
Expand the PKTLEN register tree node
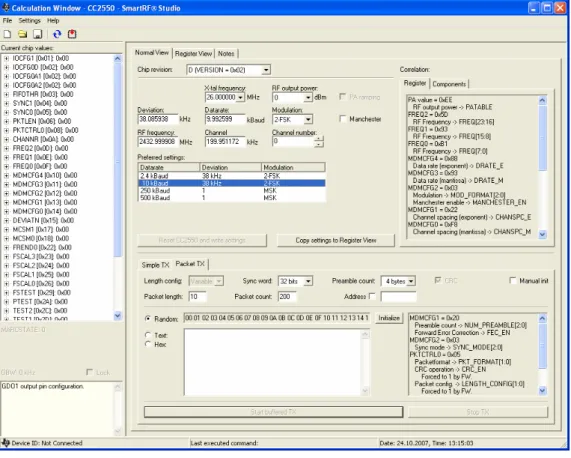tap(6, 121)
